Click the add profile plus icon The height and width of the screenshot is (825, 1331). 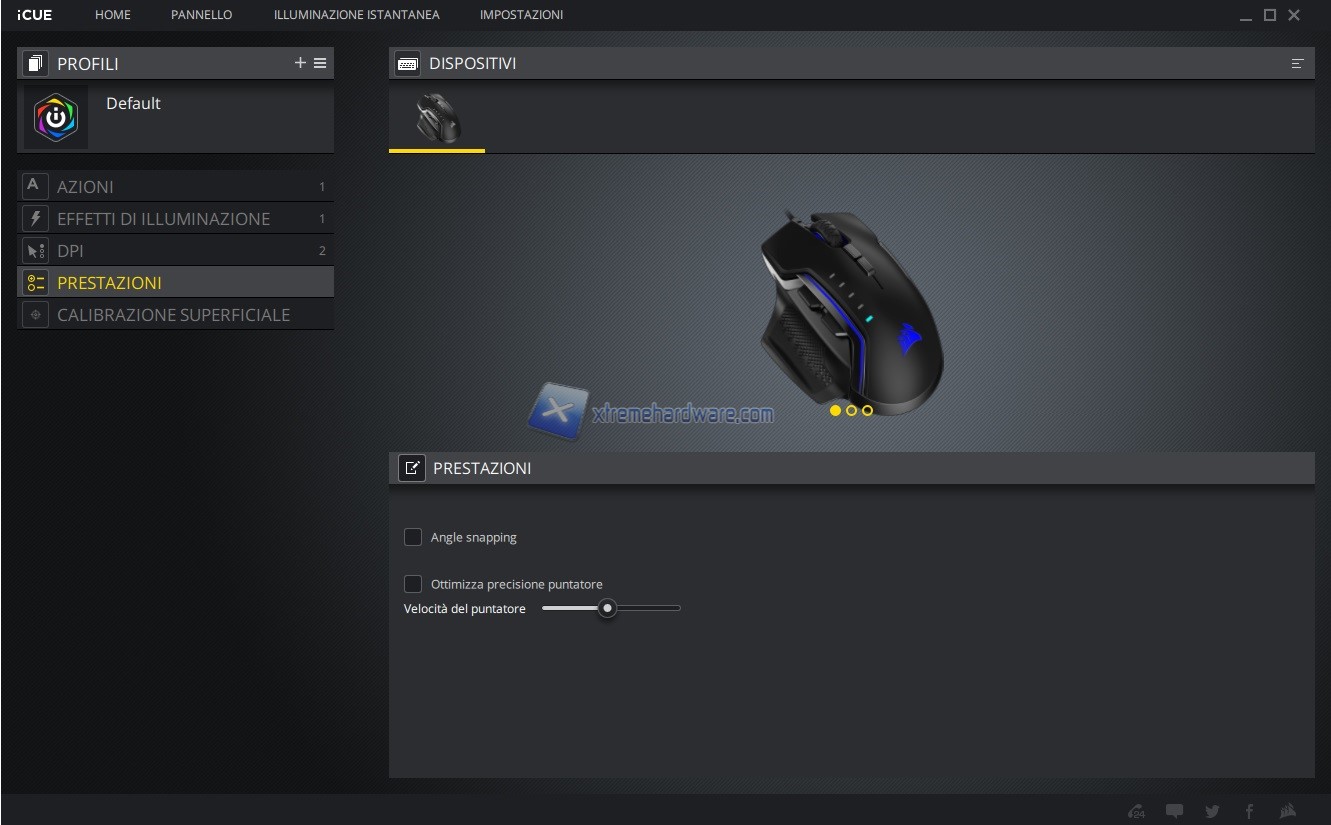pos(300,63)
